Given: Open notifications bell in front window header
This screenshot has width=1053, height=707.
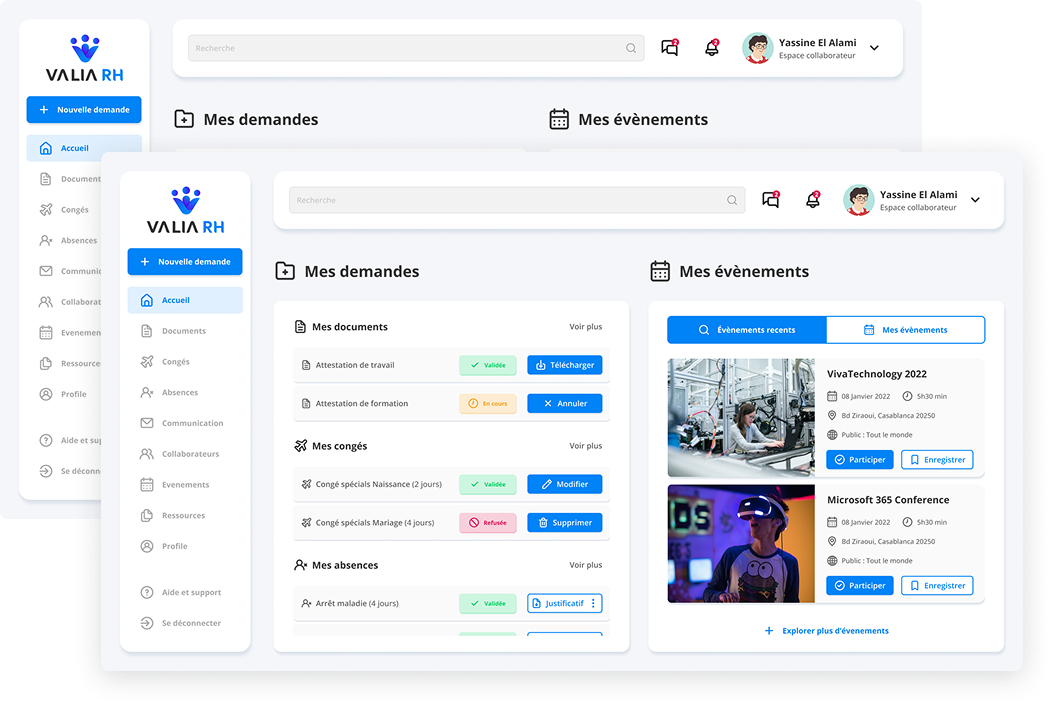Looking at the screenshot, I should [x=813, y=199].
